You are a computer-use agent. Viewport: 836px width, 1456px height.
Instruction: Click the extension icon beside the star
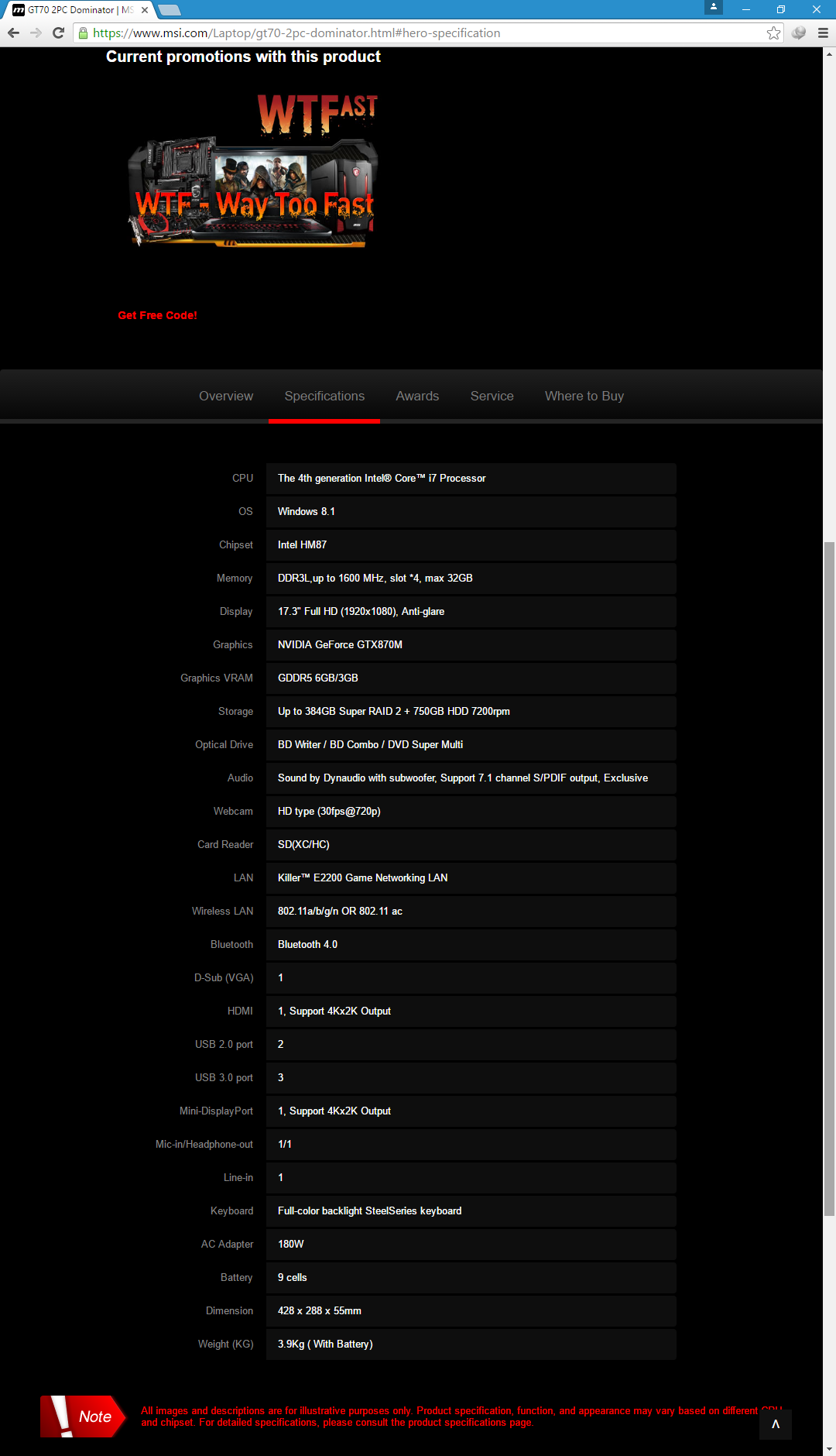[x=799, y=33]
